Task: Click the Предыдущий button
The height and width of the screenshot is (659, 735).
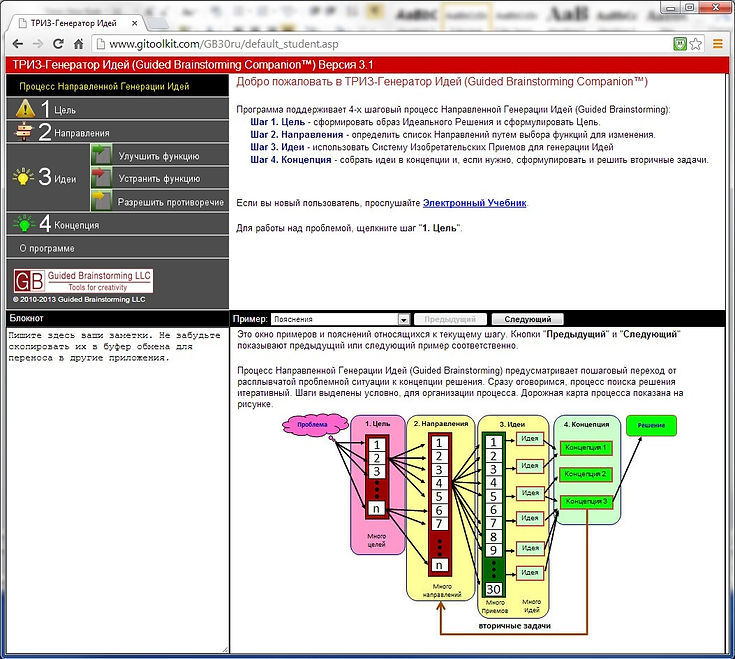Action: 450,319
